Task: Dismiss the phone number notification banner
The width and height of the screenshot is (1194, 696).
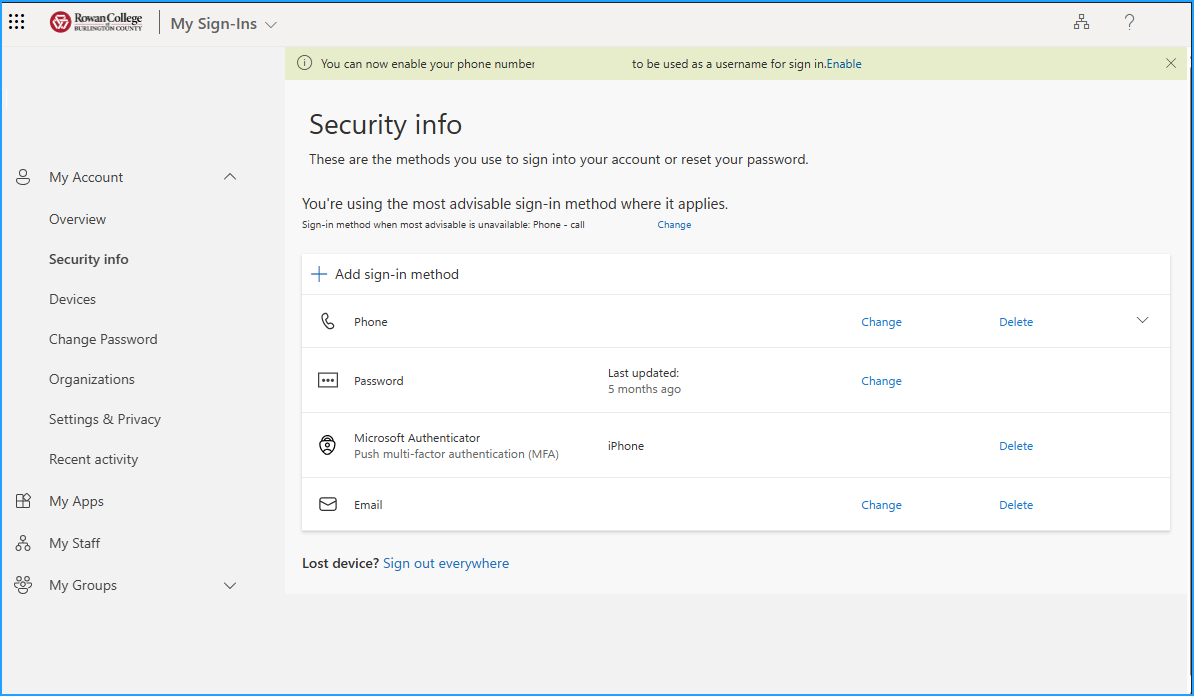Action: click(x=1171, y=62)
